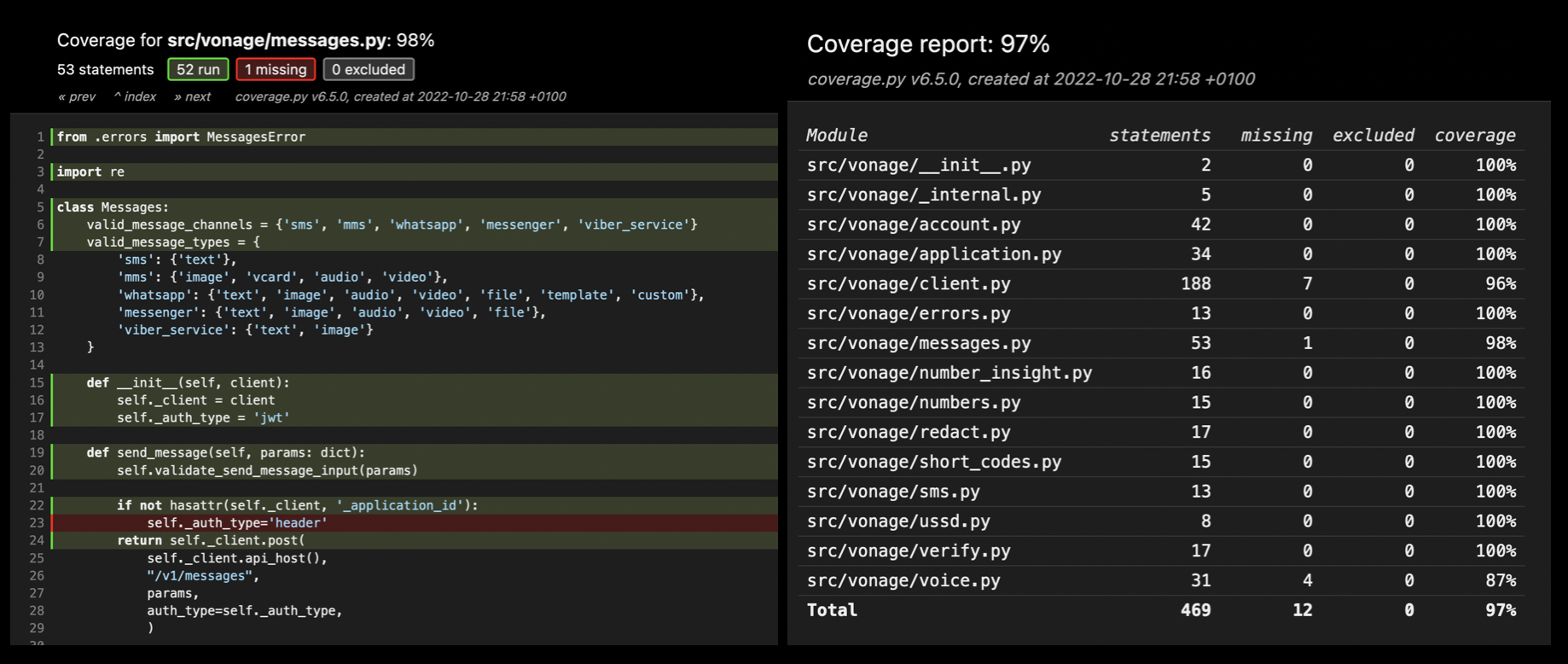Click 87% coverage value for voice.py
1568x664 pixels.
(1501, 580)
